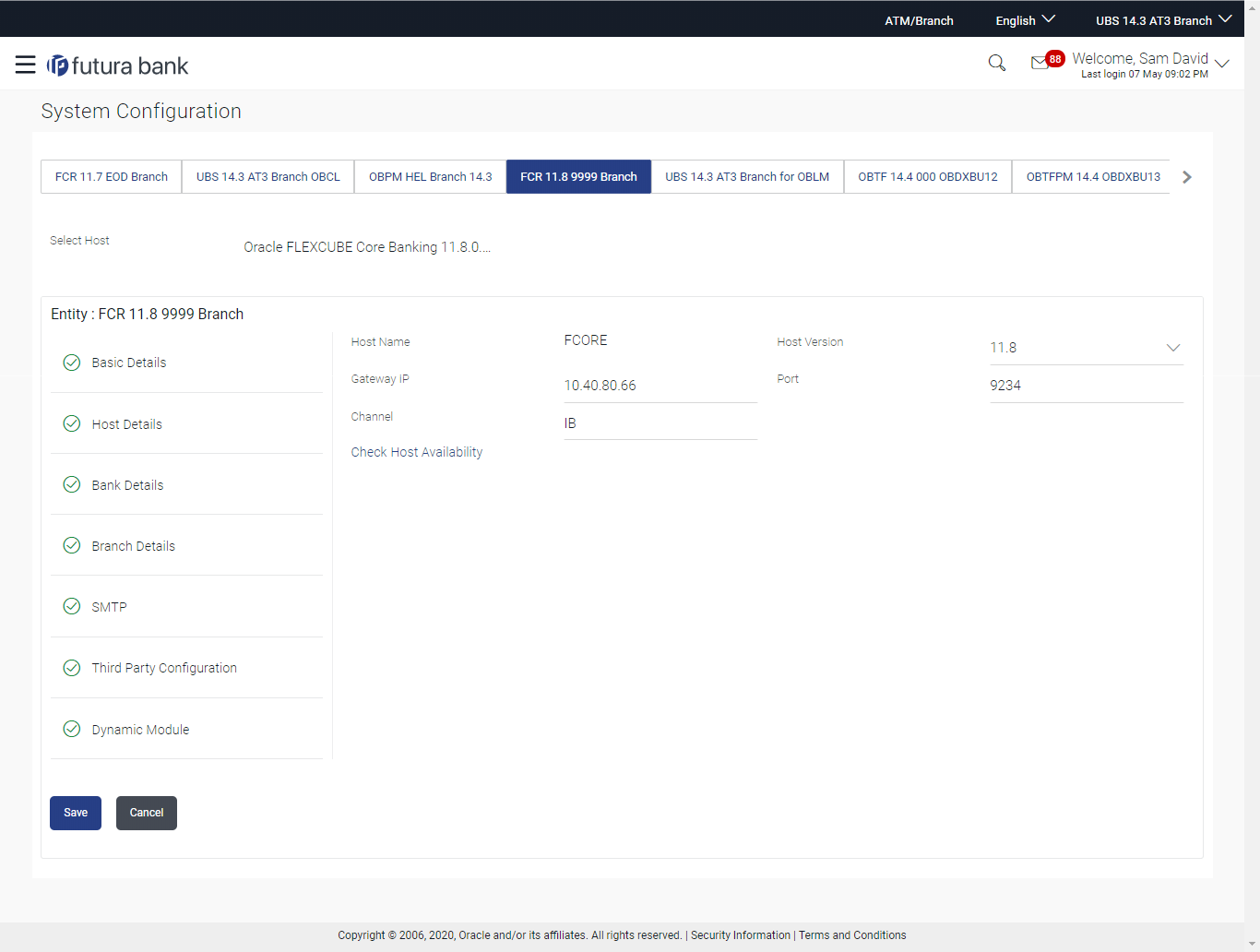Click the SMTP checkmark icon

pyautogui.click(x=72, y=606)
